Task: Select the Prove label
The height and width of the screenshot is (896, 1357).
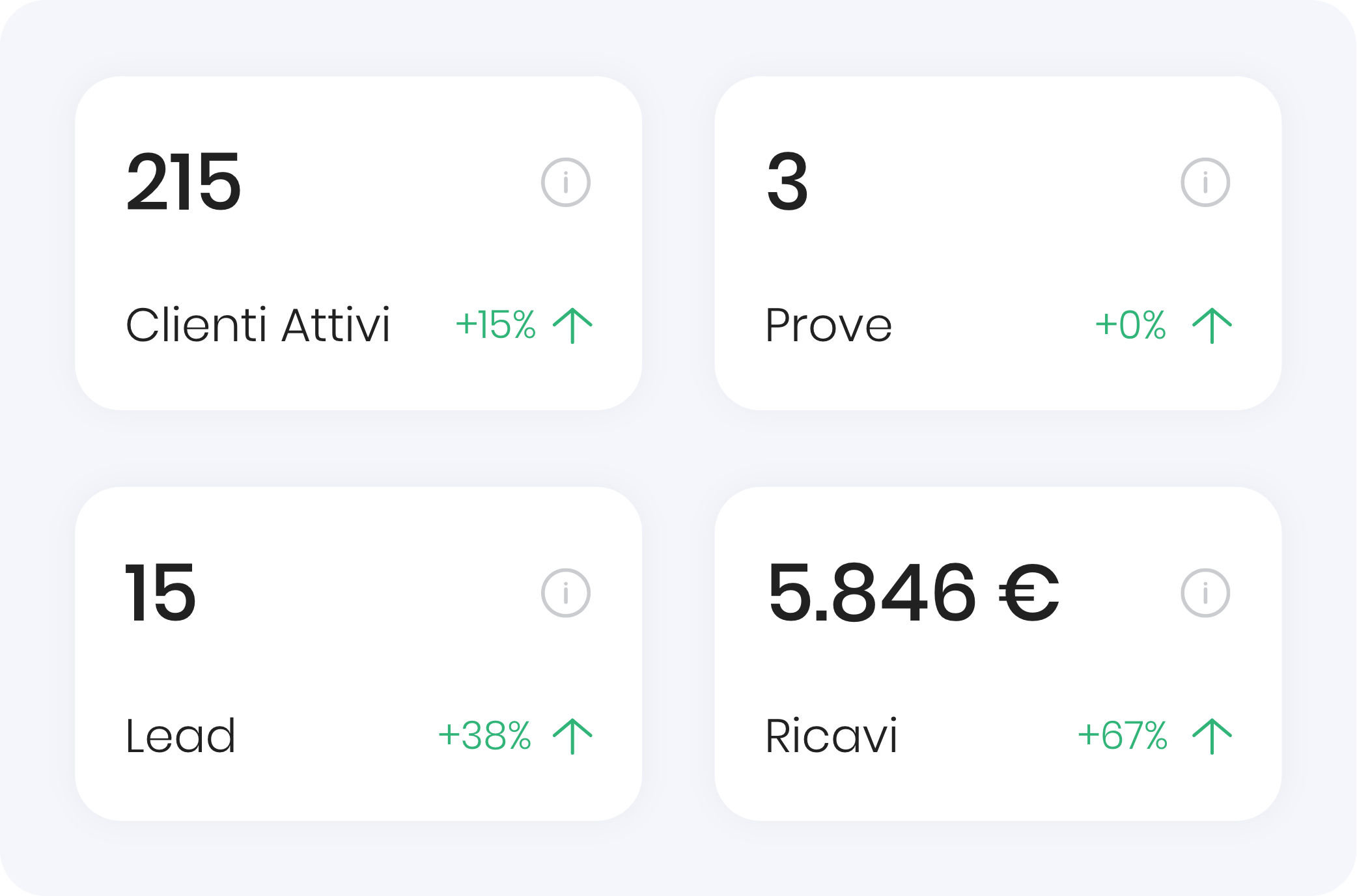Action: [828, 325]
